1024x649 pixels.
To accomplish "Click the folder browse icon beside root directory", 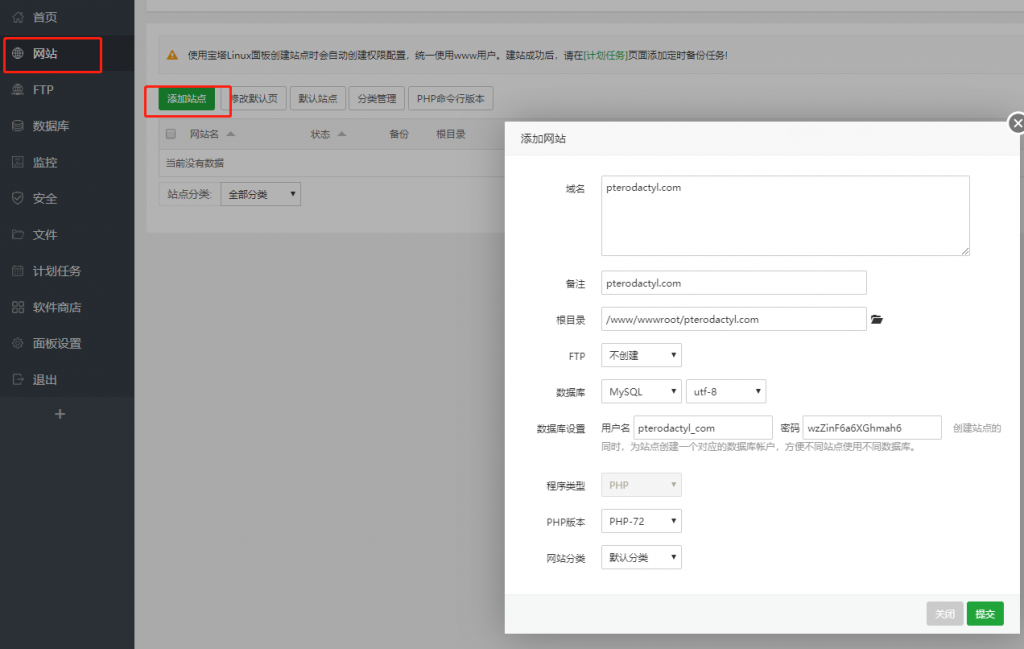I will point(877,319).
